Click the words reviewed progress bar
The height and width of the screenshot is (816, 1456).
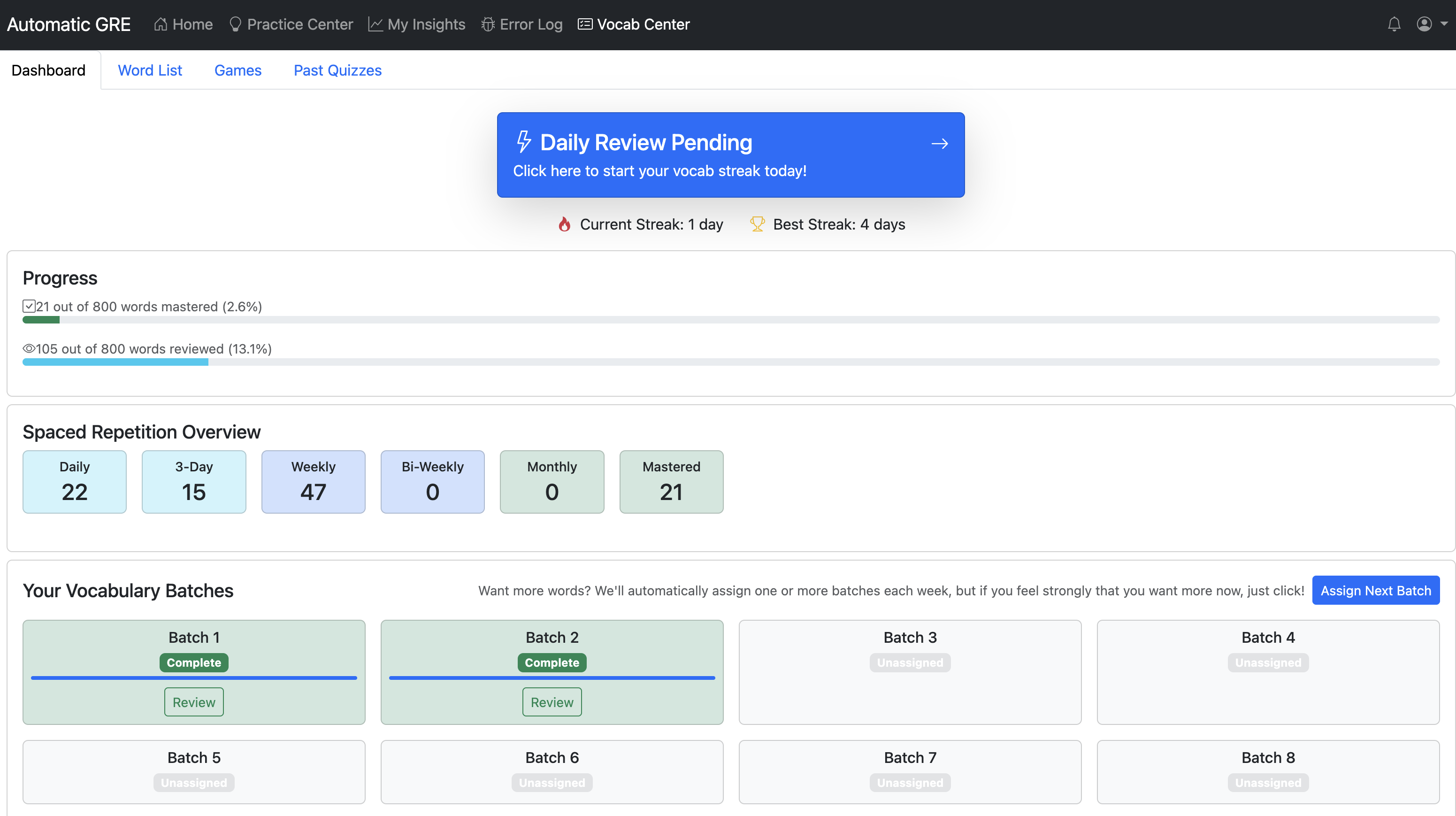pos(731,362)
